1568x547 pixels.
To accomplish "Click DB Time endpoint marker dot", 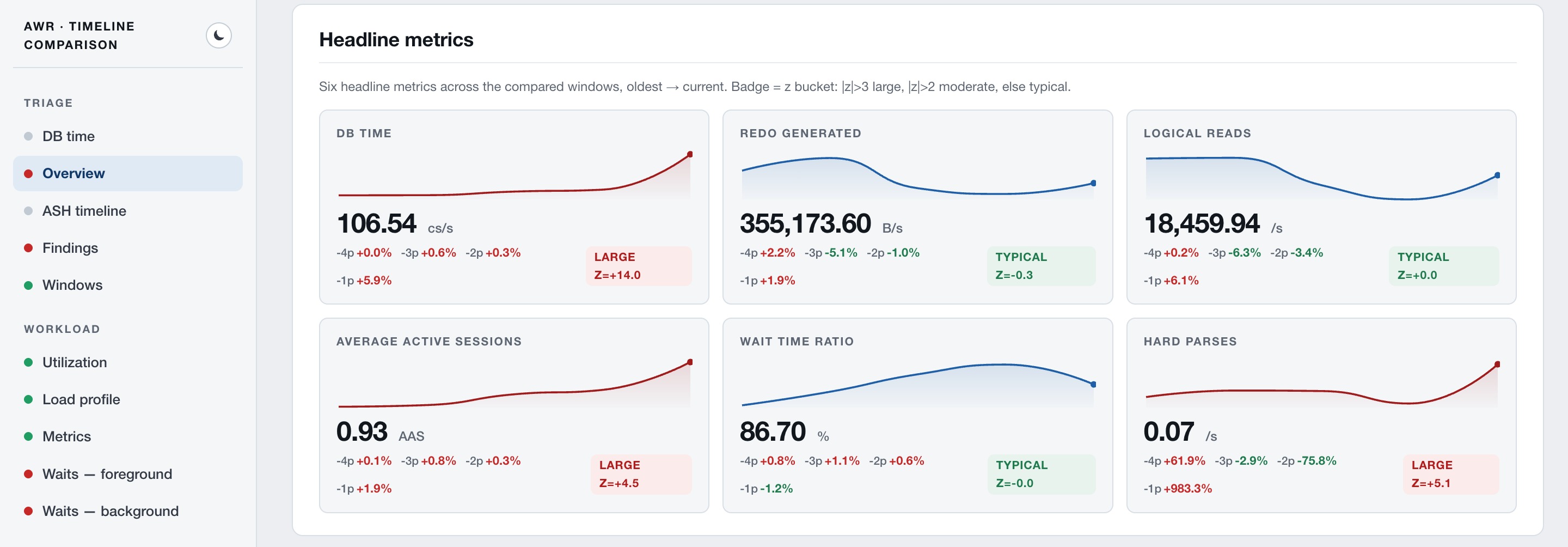I will pos(690,154).
